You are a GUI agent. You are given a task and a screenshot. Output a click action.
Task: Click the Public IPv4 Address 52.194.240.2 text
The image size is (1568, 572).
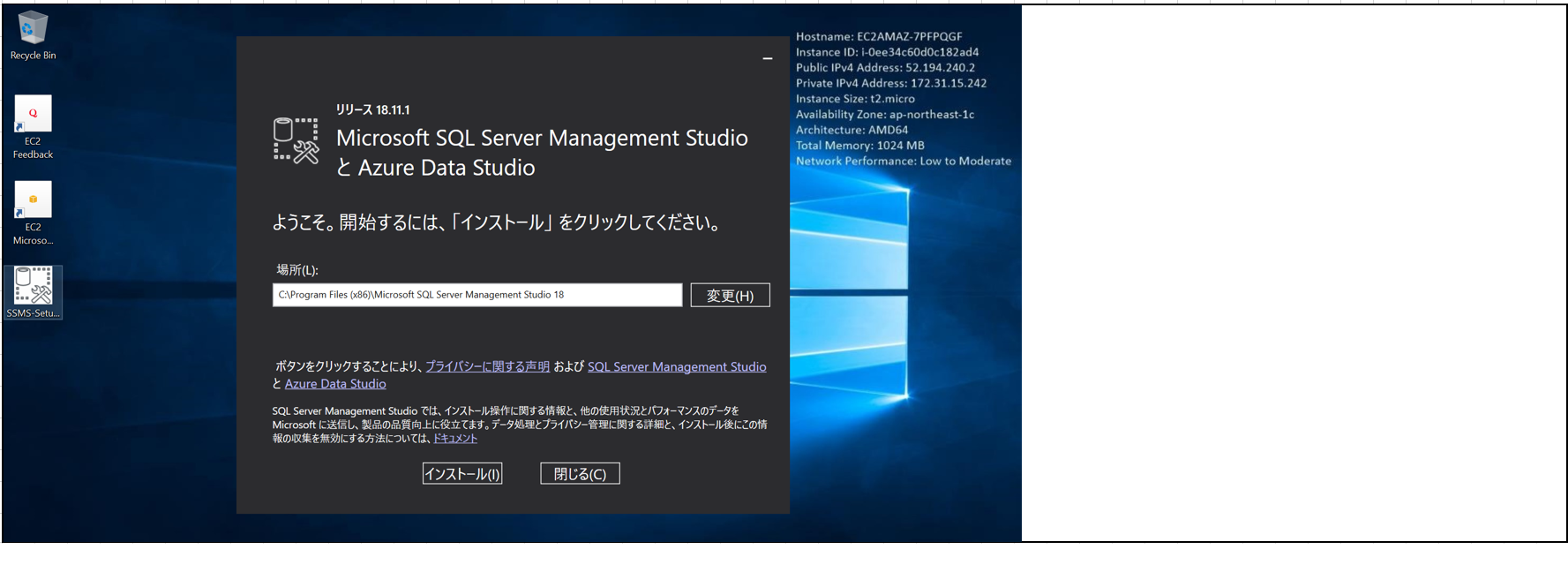[885, 67]
